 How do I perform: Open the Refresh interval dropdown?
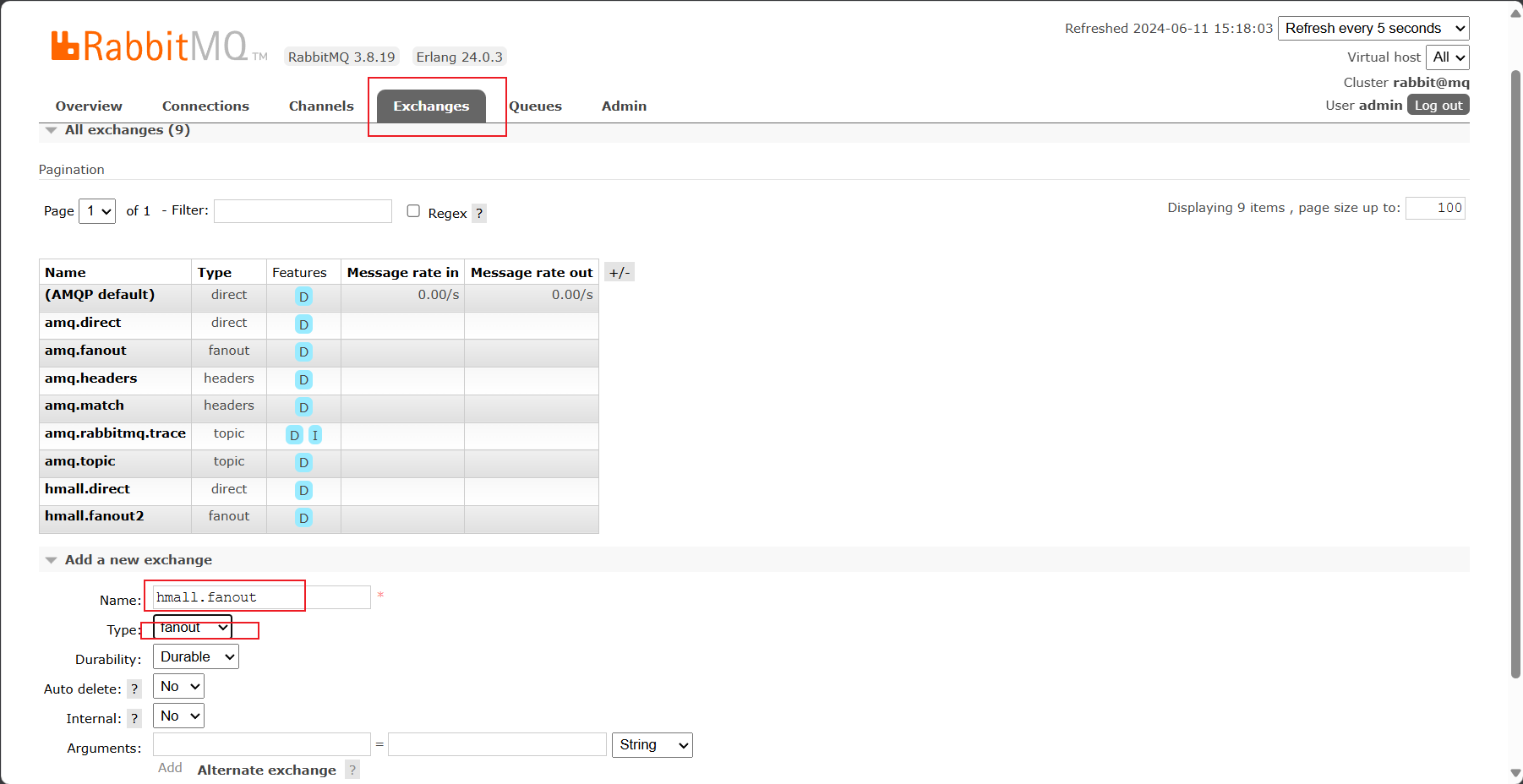[1373, 29]
